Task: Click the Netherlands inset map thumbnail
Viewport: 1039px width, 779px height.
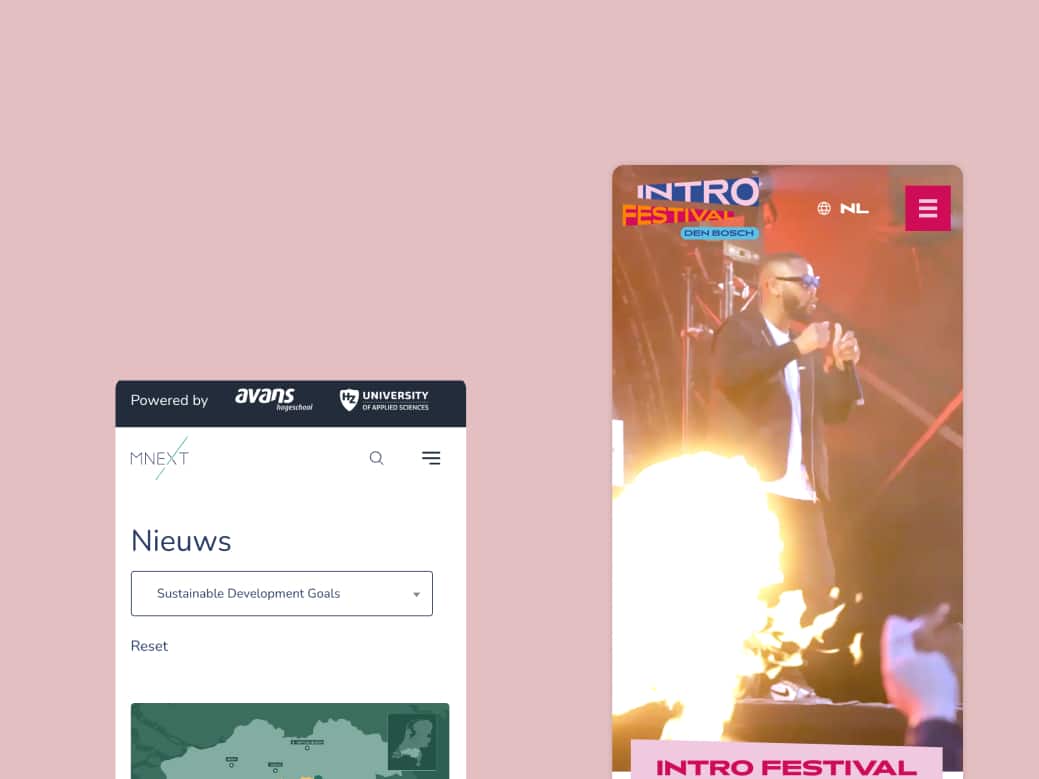Action: point(411,741)
